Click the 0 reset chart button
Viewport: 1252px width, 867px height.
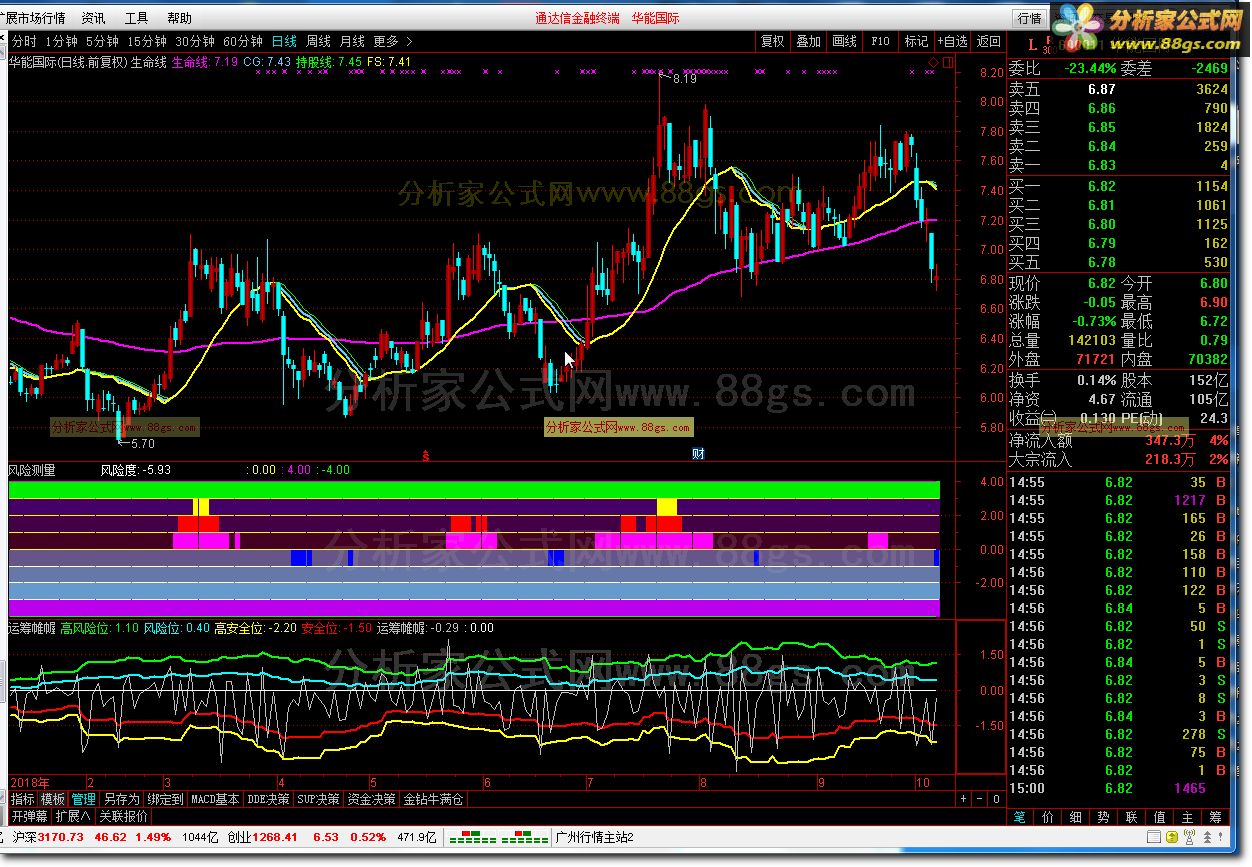coord(995,799)
